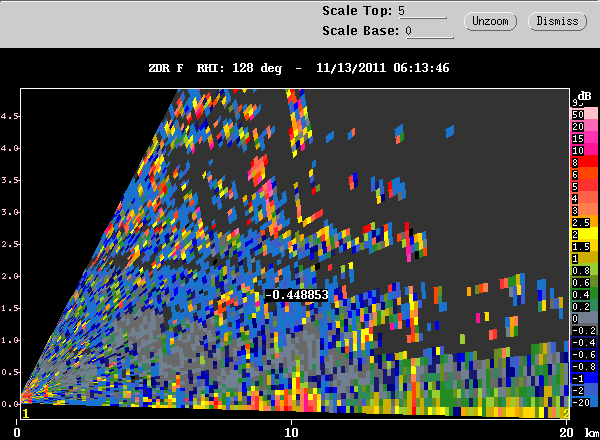Click the dB units label above the legend
Viewport: 600px width, 440px height.
coord(584,96)
